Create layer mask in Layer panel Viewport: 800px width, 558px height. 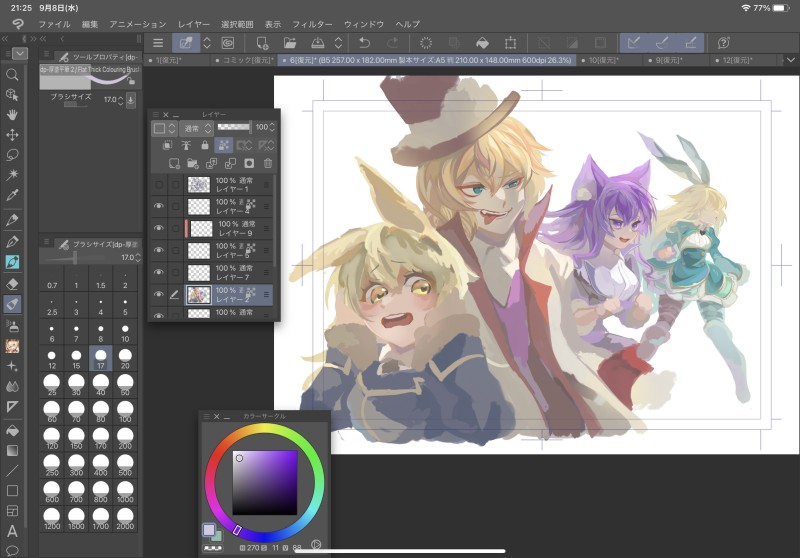click(x=249, y=163)
